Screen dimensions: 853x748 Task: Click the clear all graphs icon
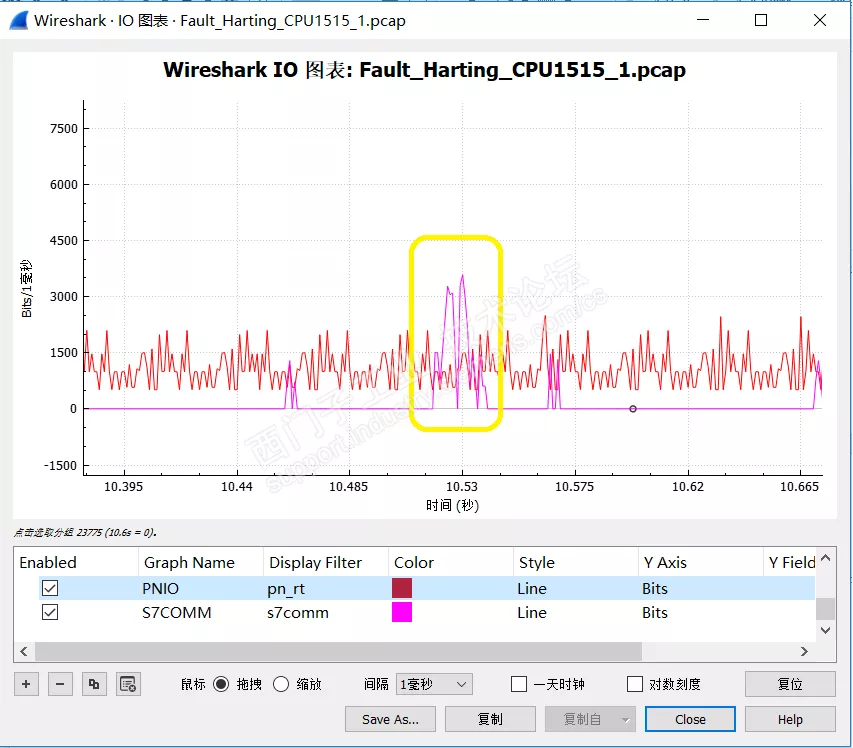click(x=127, y=684)
